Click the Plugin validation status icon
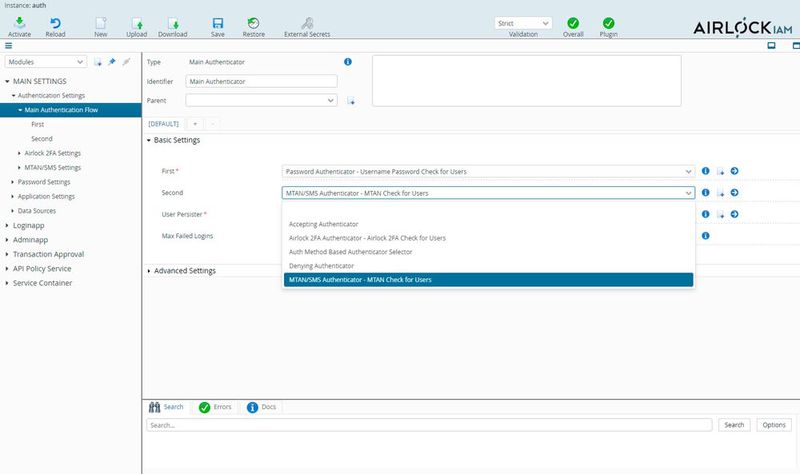This screenshot has height=474, width=800. click(608, 23)
